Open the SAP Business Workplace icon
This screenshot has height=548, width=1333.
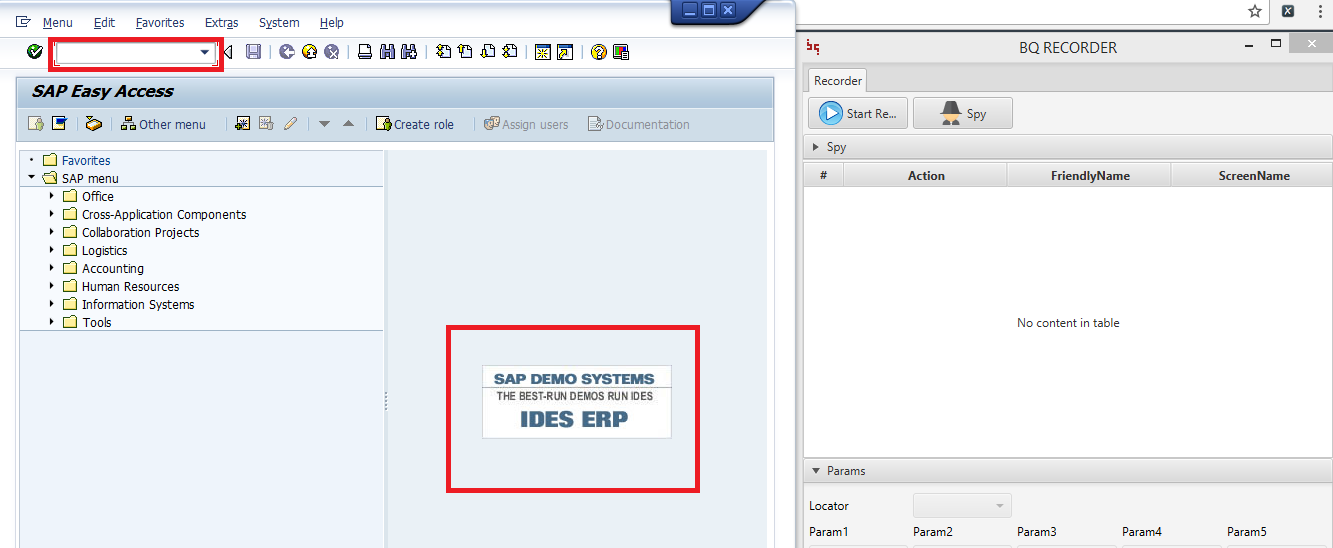click(93, 124)
